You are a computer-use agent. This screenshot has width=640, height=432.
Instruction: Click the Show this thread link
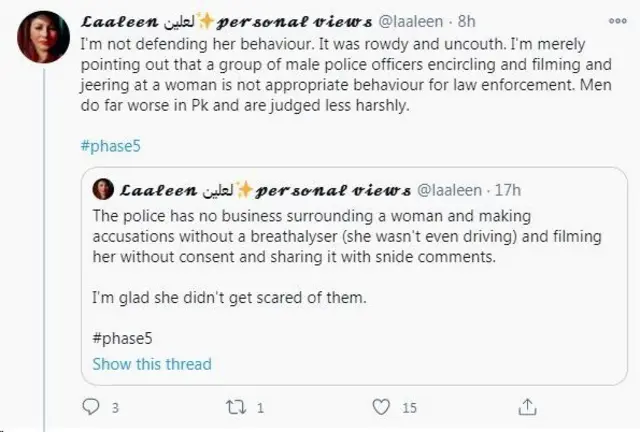tap(152, 364)
